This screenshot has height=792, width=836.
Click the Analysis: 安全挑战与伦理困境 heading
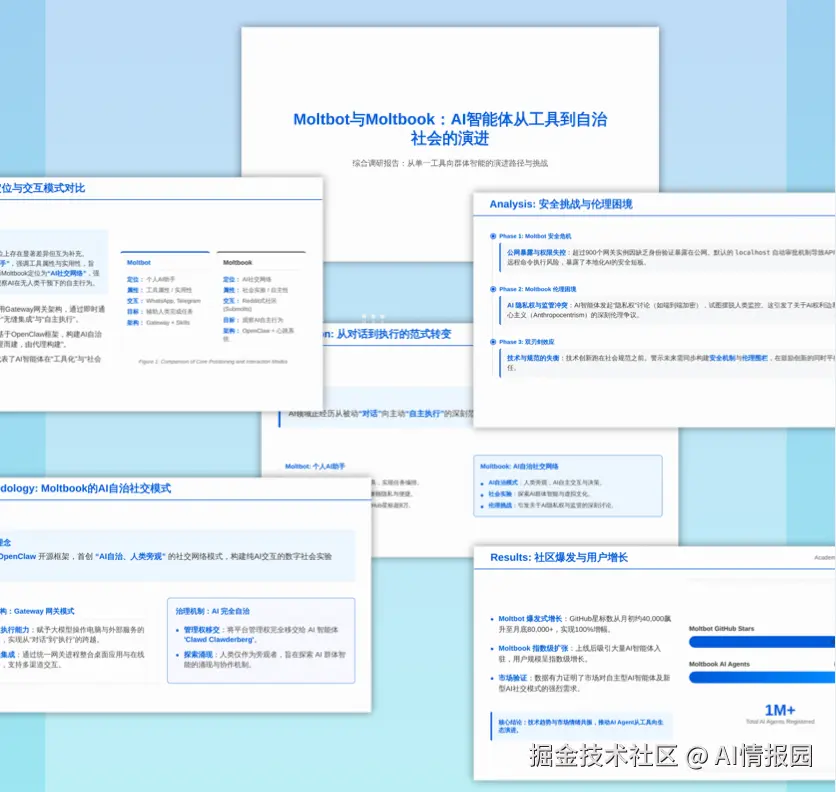click(561, 204)
